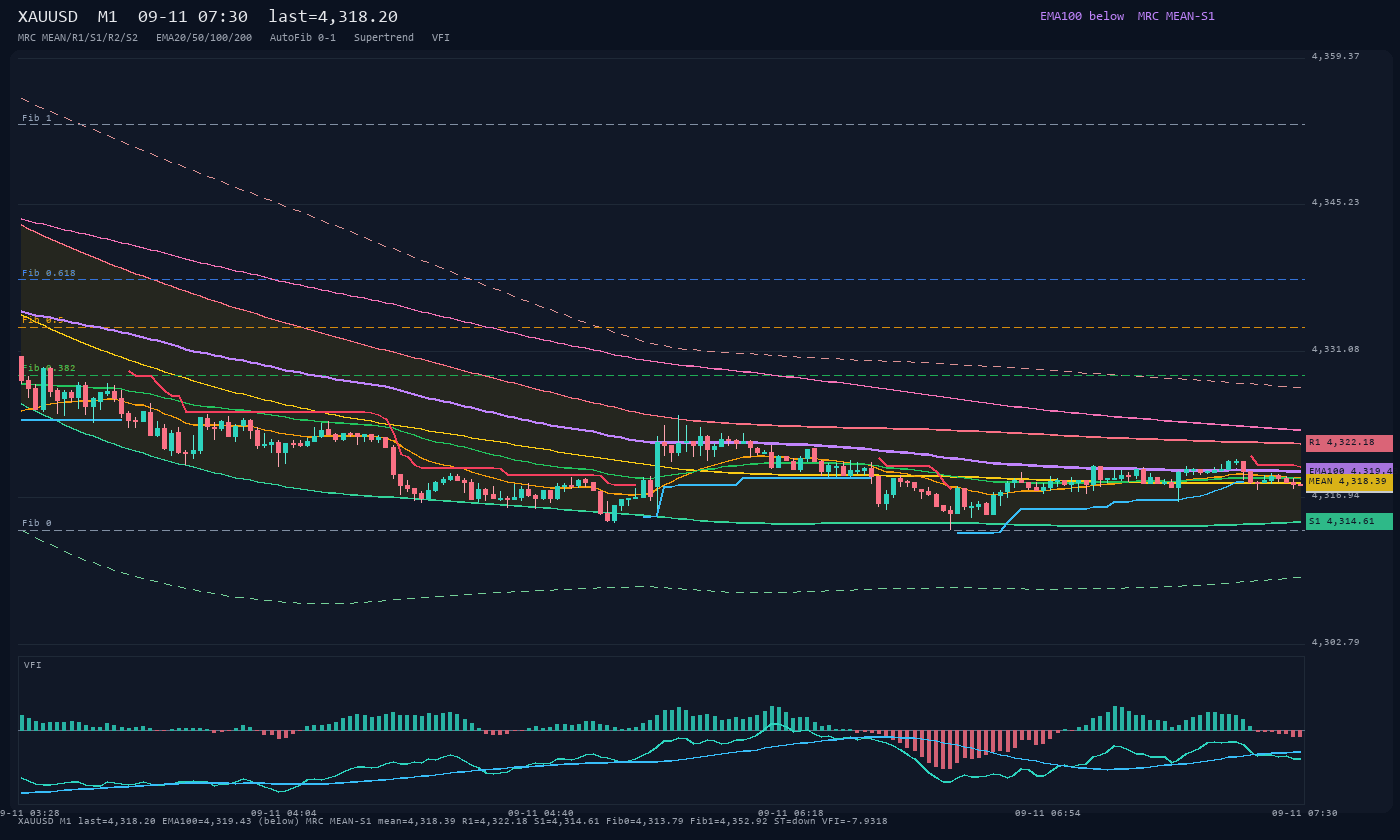Click the 09-11 04:40 time axis label
The height and width of the screenshot is (840, 1400).
coord(541,813)
